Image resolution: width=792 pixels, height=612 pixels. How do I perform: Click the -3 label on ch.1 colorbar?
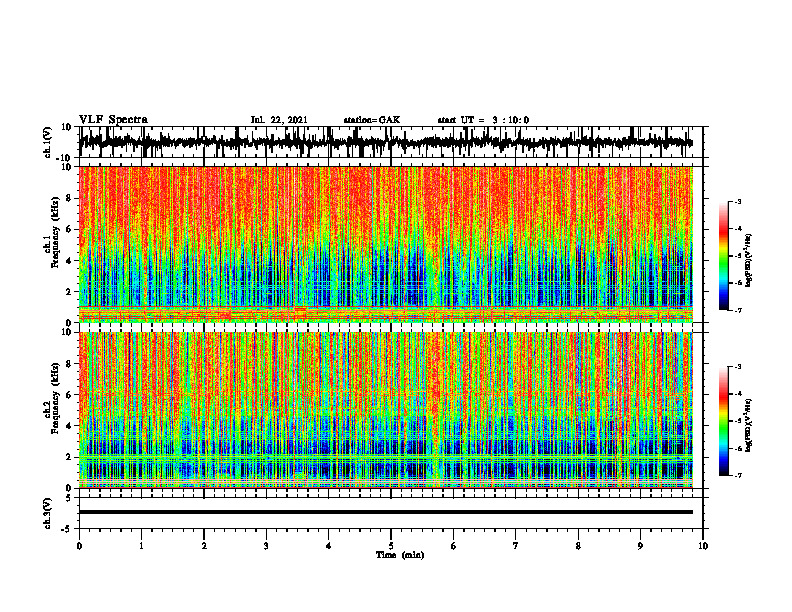tap(737, 201)
